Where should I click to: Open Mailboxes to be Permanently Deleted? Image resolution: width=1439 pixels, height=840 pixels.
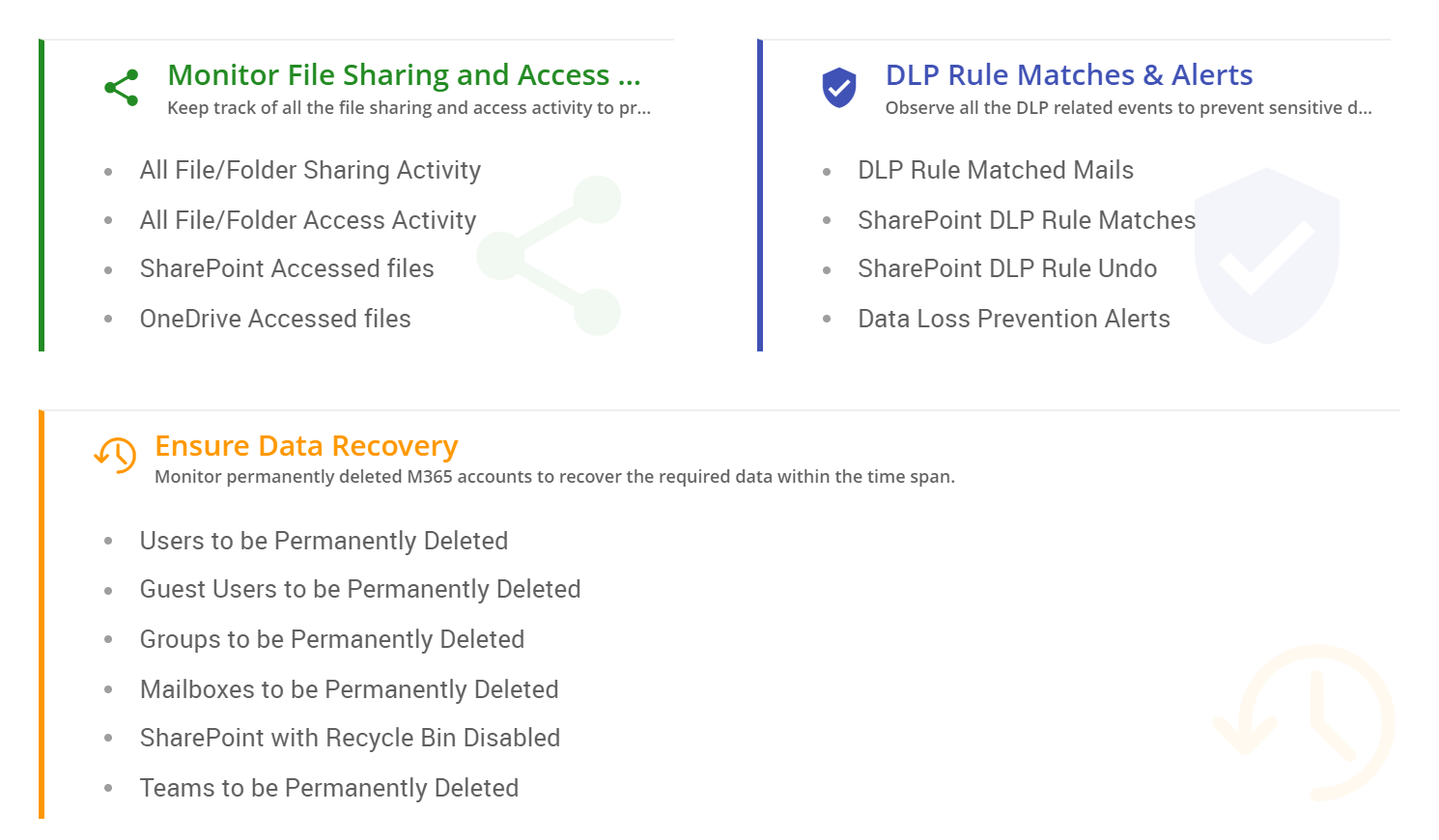[350, 690]
